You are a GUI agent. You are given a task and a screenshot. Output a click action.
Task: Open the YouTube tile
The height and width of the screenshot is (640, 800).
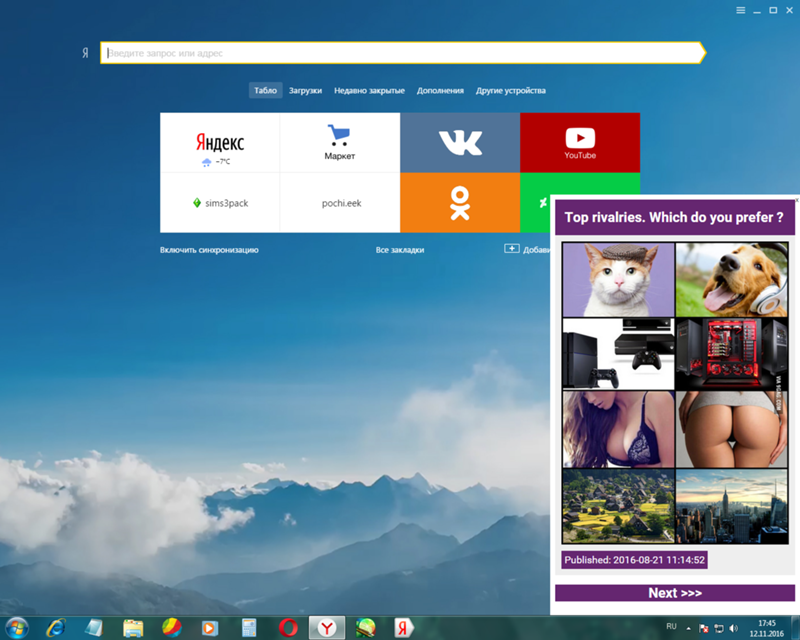point(580,142)
